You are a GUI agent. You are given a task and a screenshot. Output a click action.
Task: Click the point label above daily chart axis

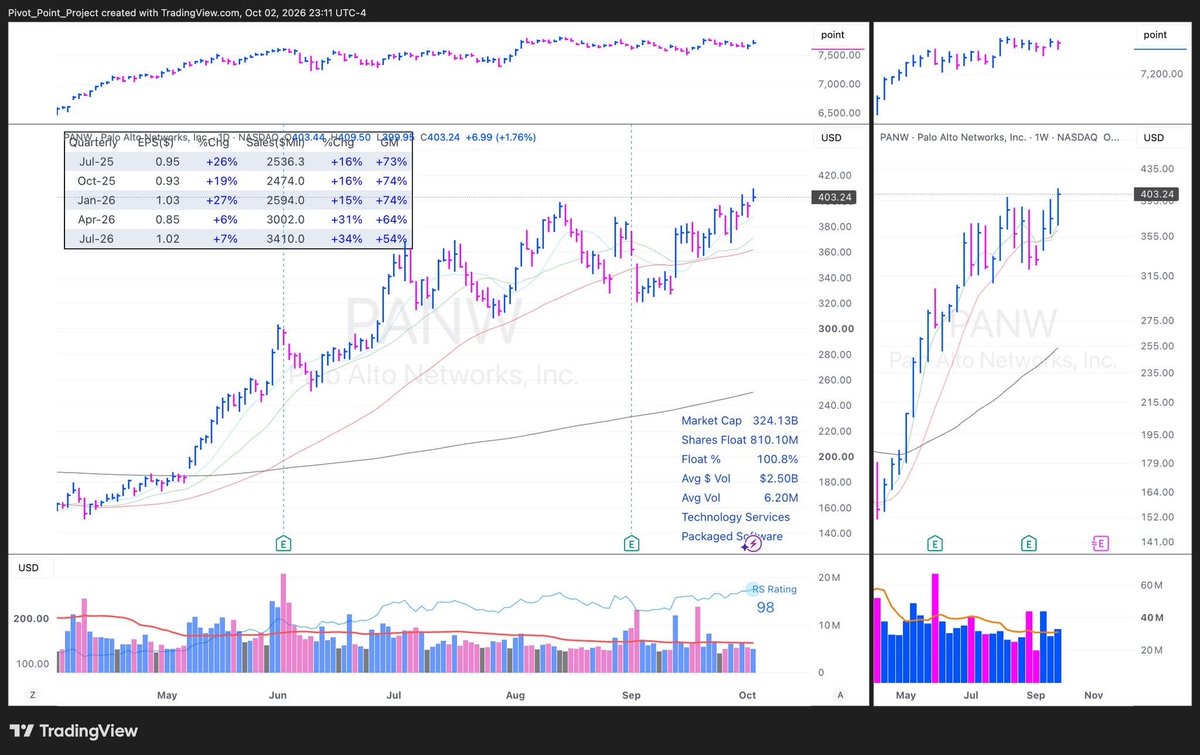(x=832, y=35)
